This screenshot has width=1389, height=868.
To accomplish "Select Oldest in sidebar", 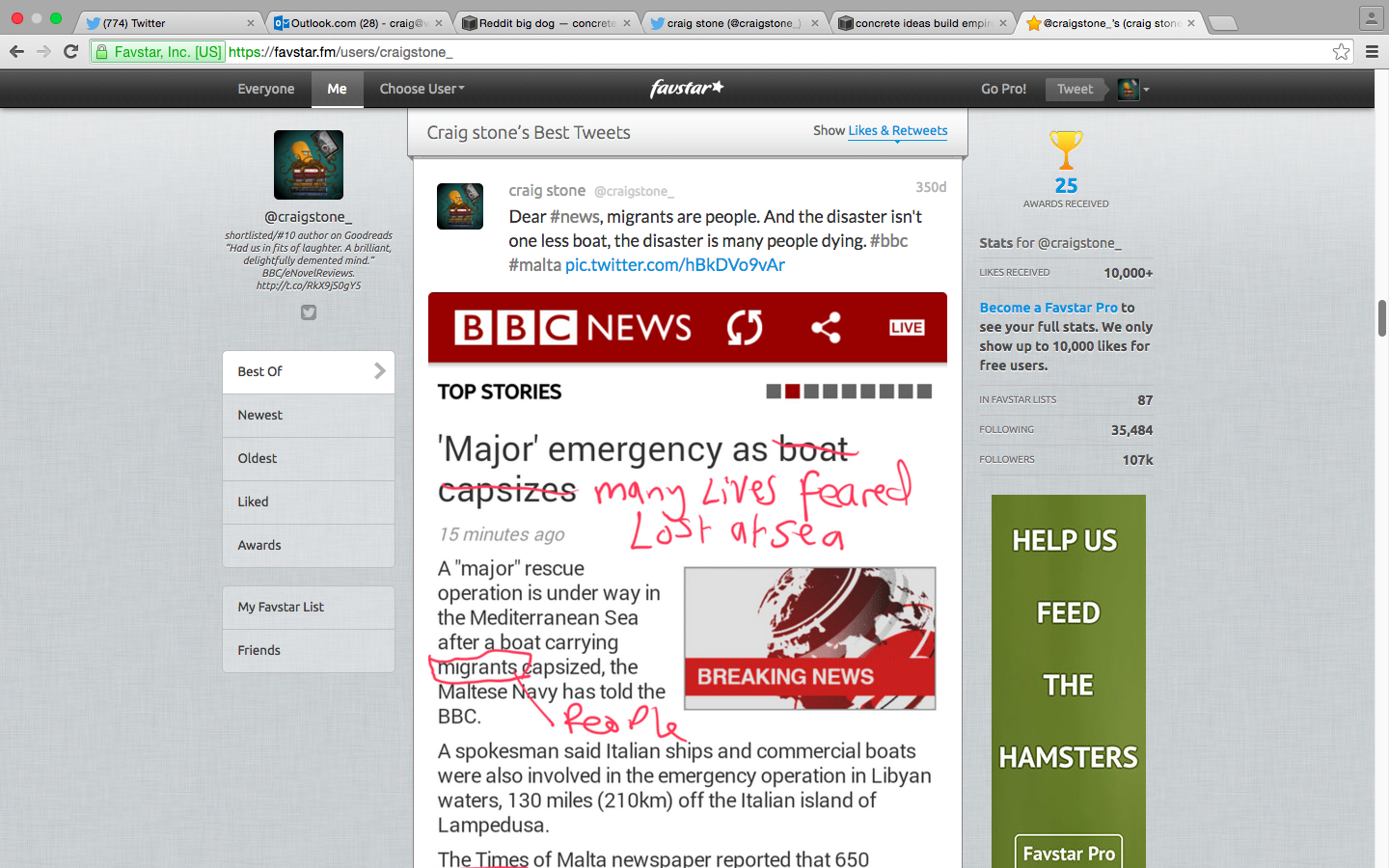I will click(309, 458).
